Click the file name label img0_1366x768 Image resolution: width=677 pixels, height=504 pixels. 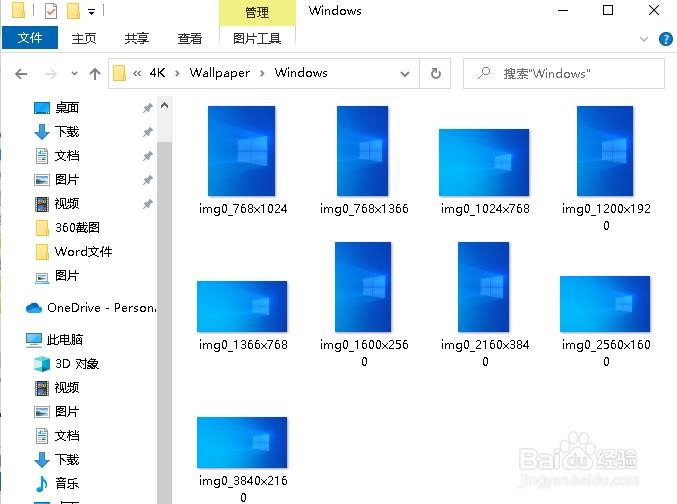pyautogui.click(x=243, y=345)
